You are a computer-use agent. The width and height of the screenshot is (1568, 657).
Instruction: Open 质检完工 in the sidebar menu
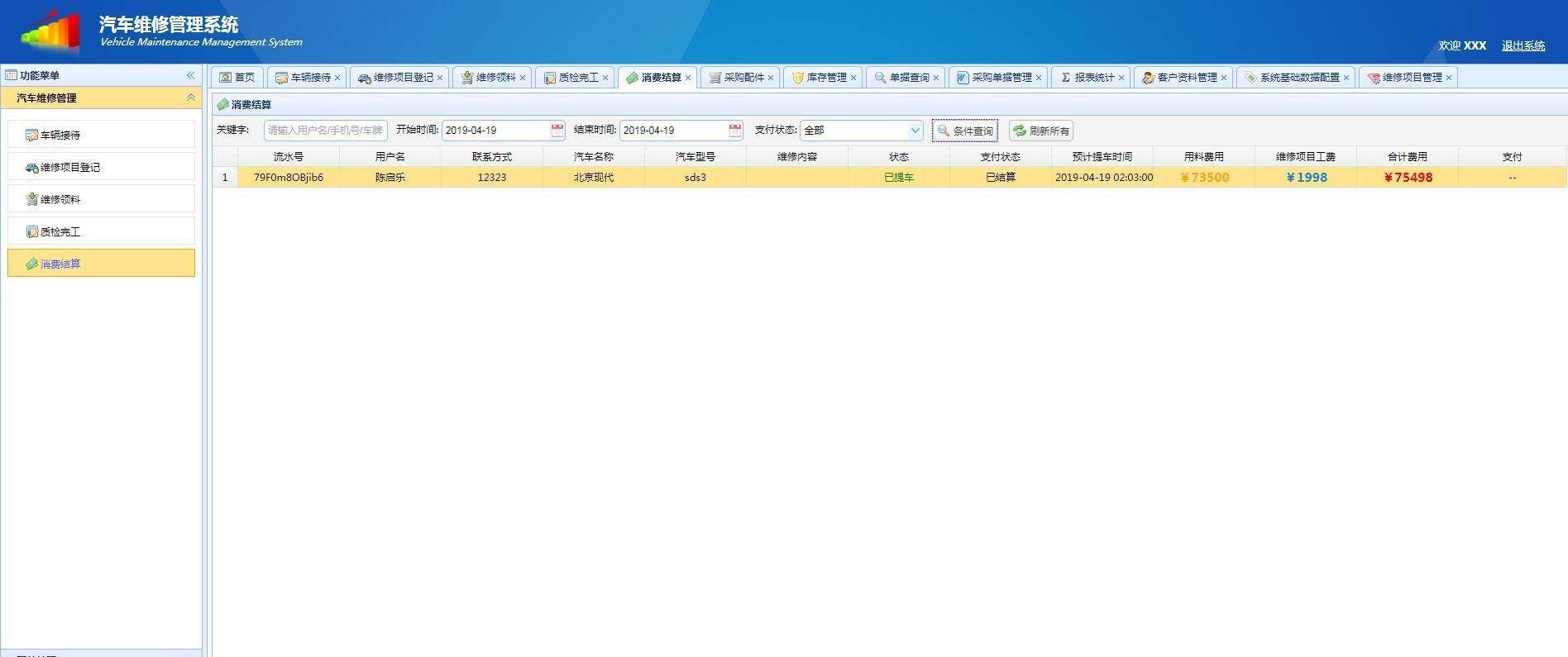[x=101, y=231]
